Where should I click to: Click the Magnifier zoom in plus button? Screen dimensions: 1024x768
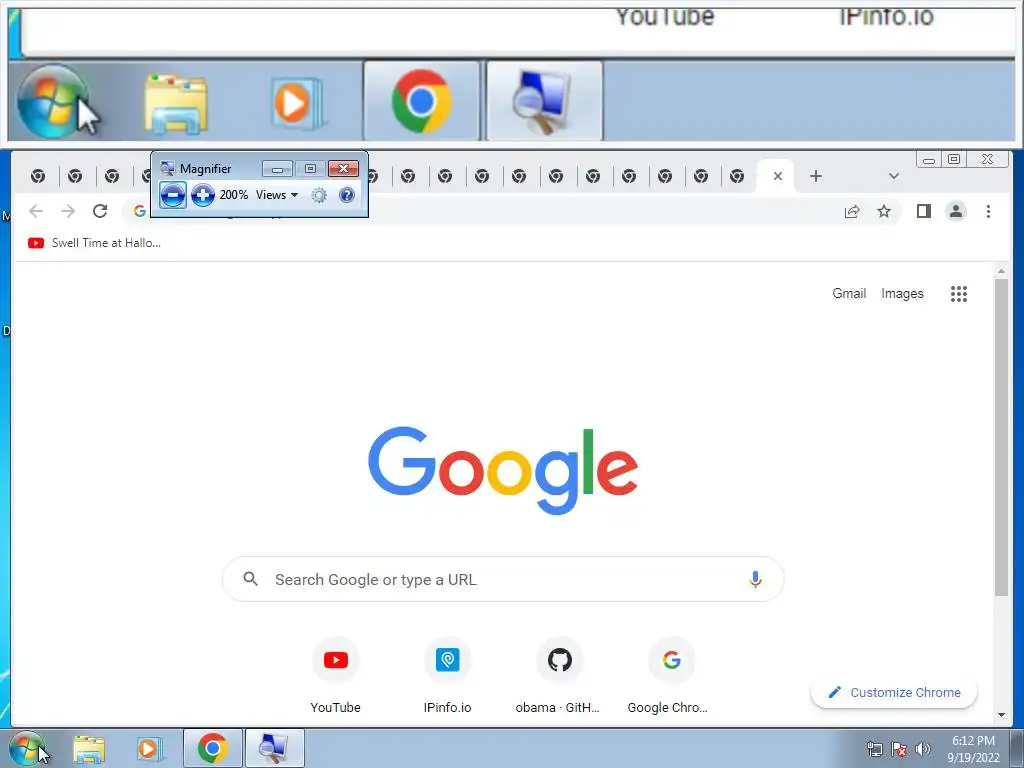203,195
